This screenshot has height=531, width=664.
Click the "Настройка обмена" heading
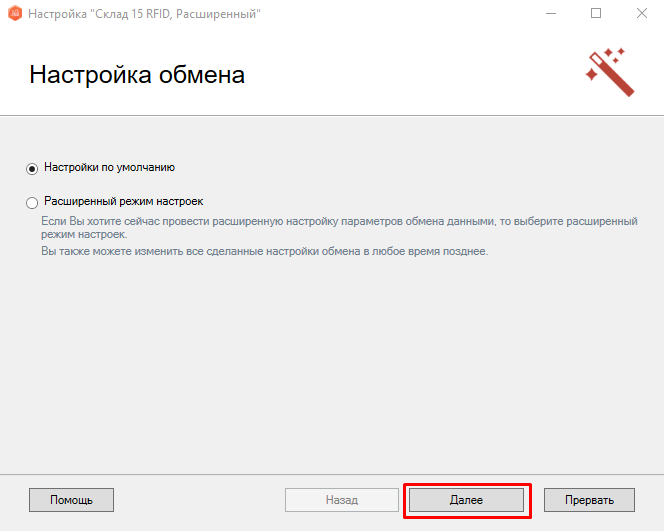pyautogui.click(x=137, y=75)
